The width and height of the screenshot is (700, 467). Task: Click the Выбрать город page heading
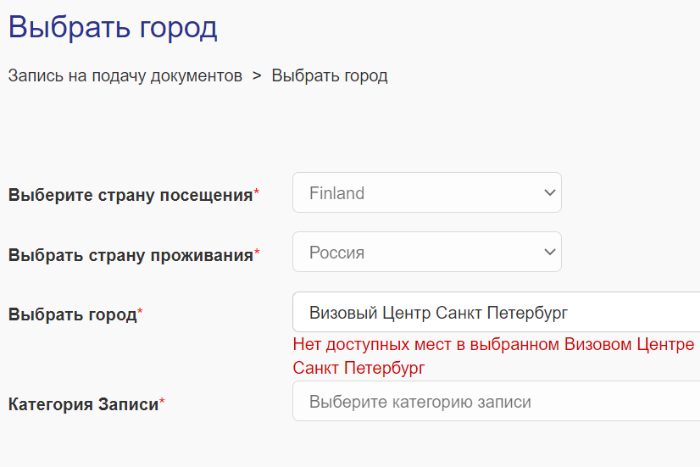(113, 27)
